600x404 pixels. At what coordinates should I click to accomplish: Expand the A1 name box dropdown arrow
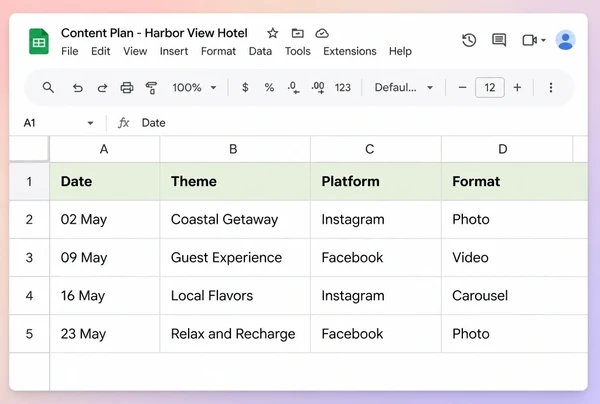[x=90, y=123]
